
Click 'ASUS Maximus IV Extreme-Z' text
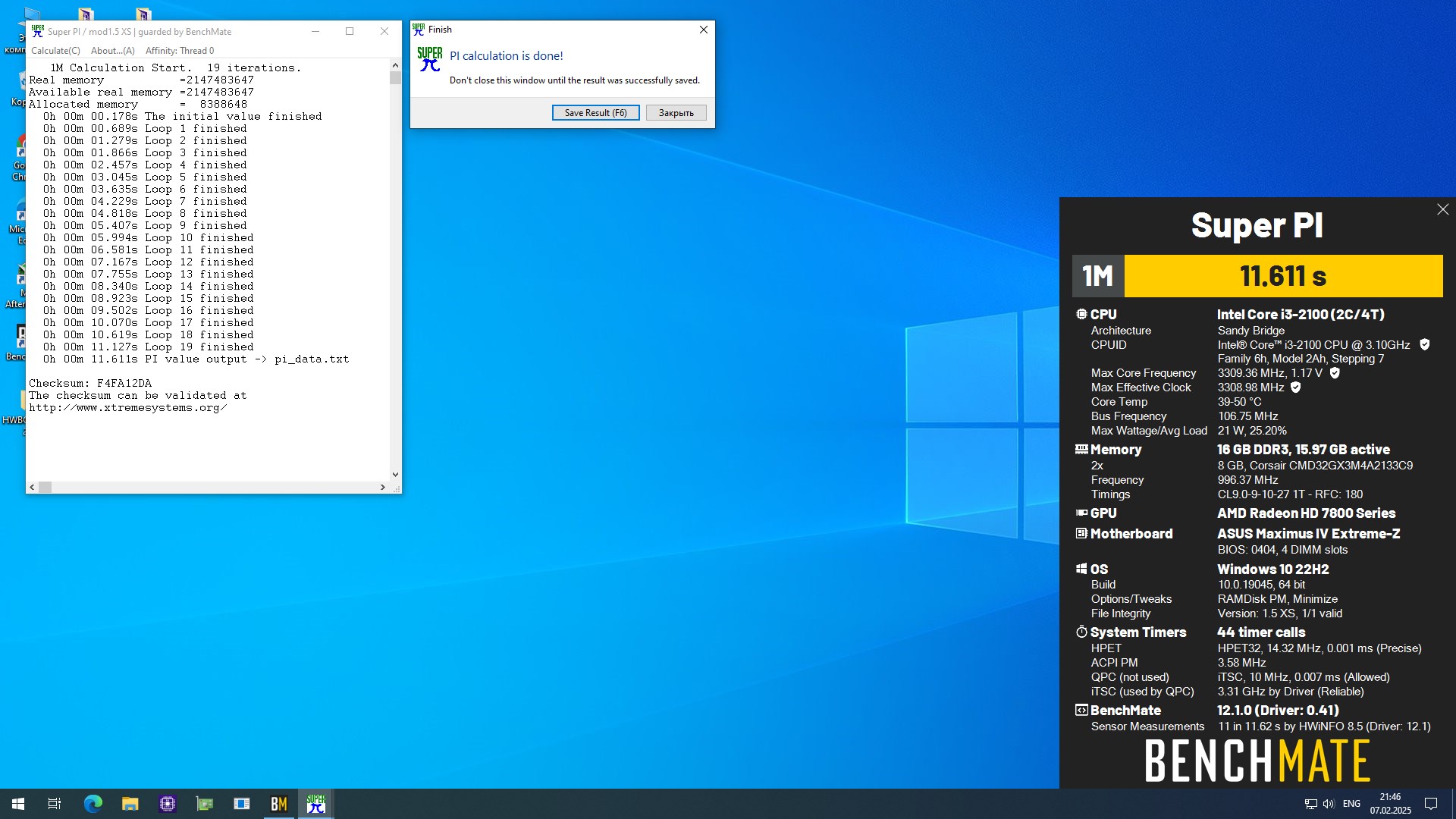coord(1308,533)
